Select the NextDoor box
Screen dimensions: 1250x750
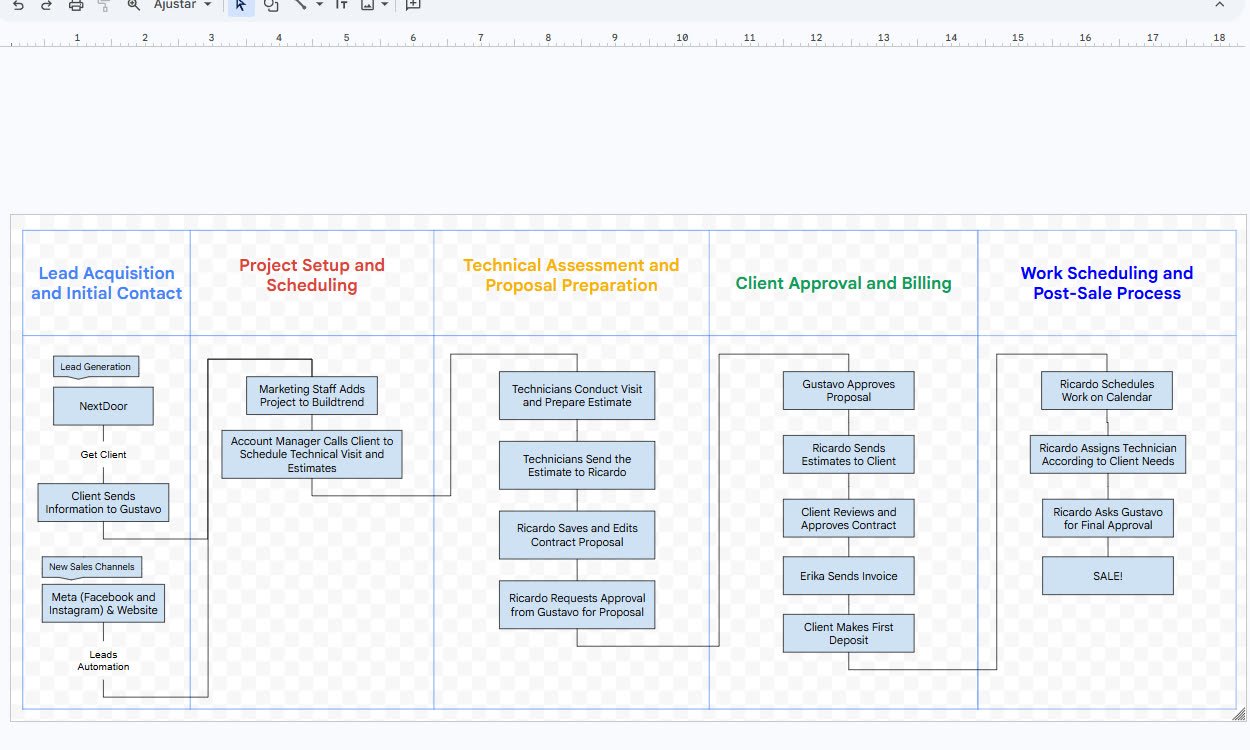coord(103,406)
